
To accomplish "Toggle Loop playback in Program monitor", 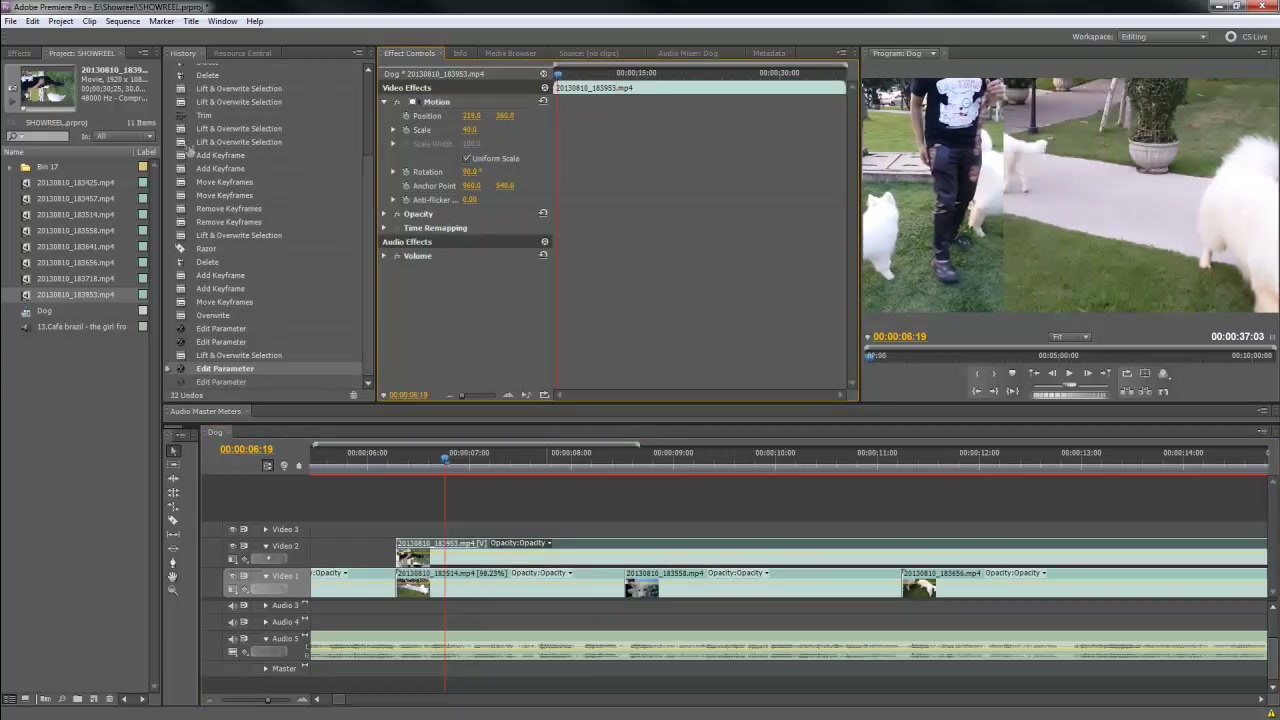I will click(x=1127, y=373).
